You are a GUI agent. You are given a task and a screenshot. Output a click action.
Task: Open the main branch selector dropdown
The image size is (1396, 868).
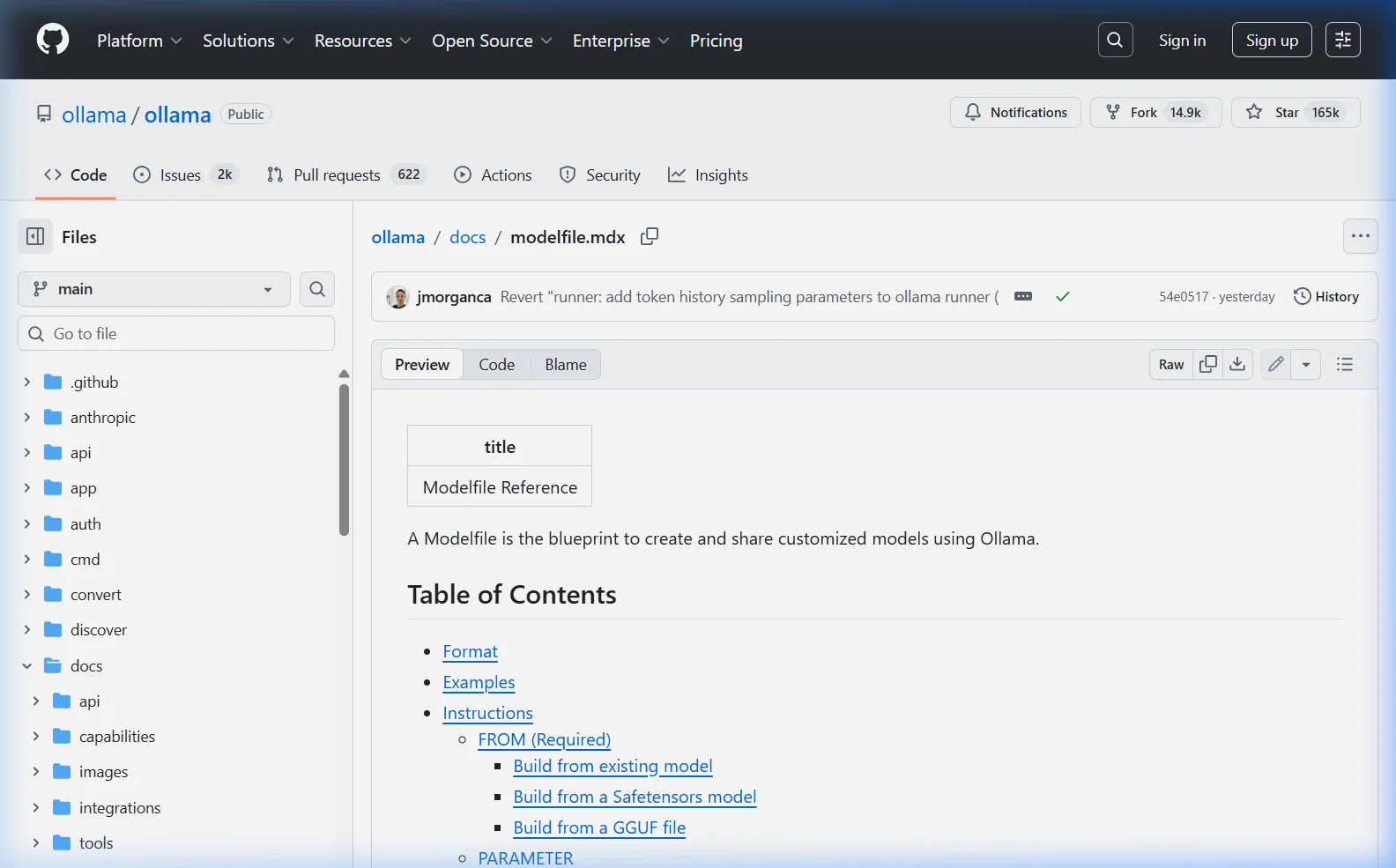pos(154,289)
